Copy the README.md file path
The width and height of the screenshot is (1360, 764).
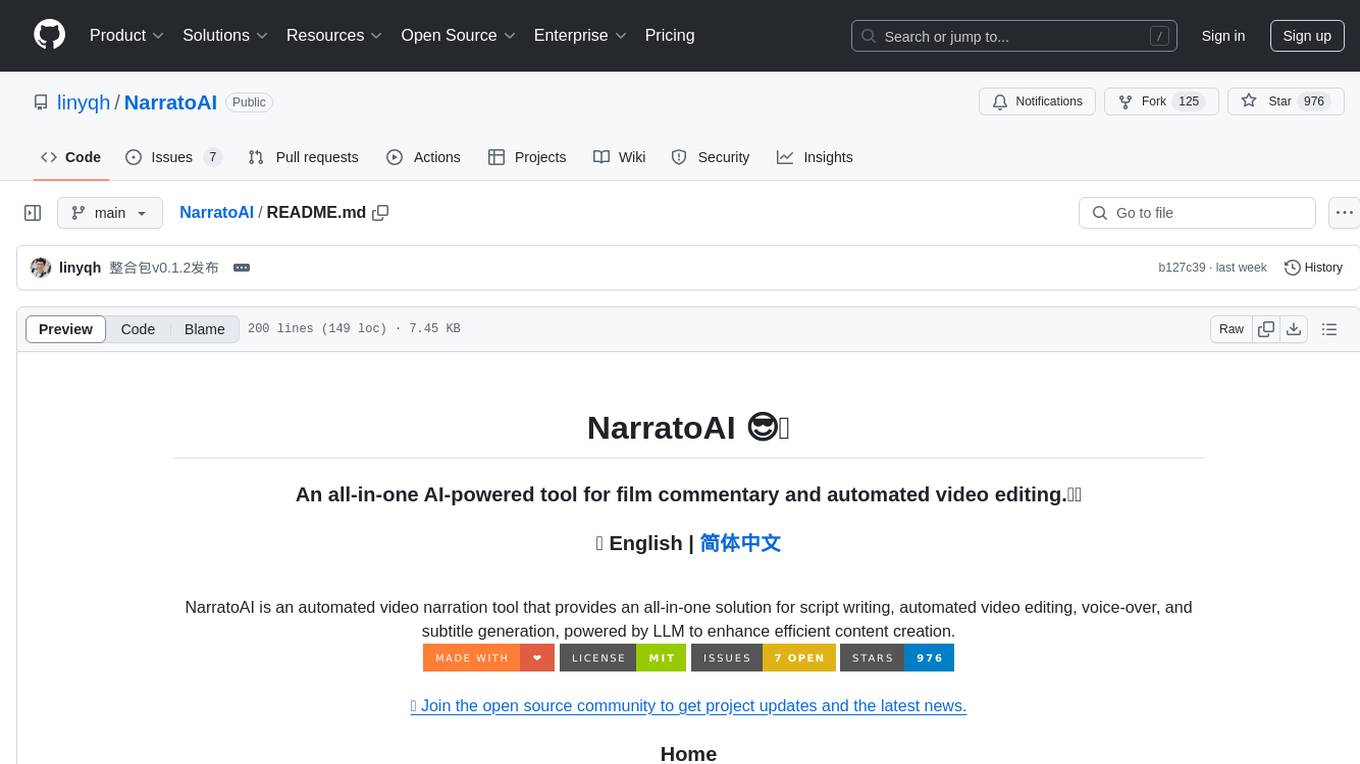(x=380, y=213)
